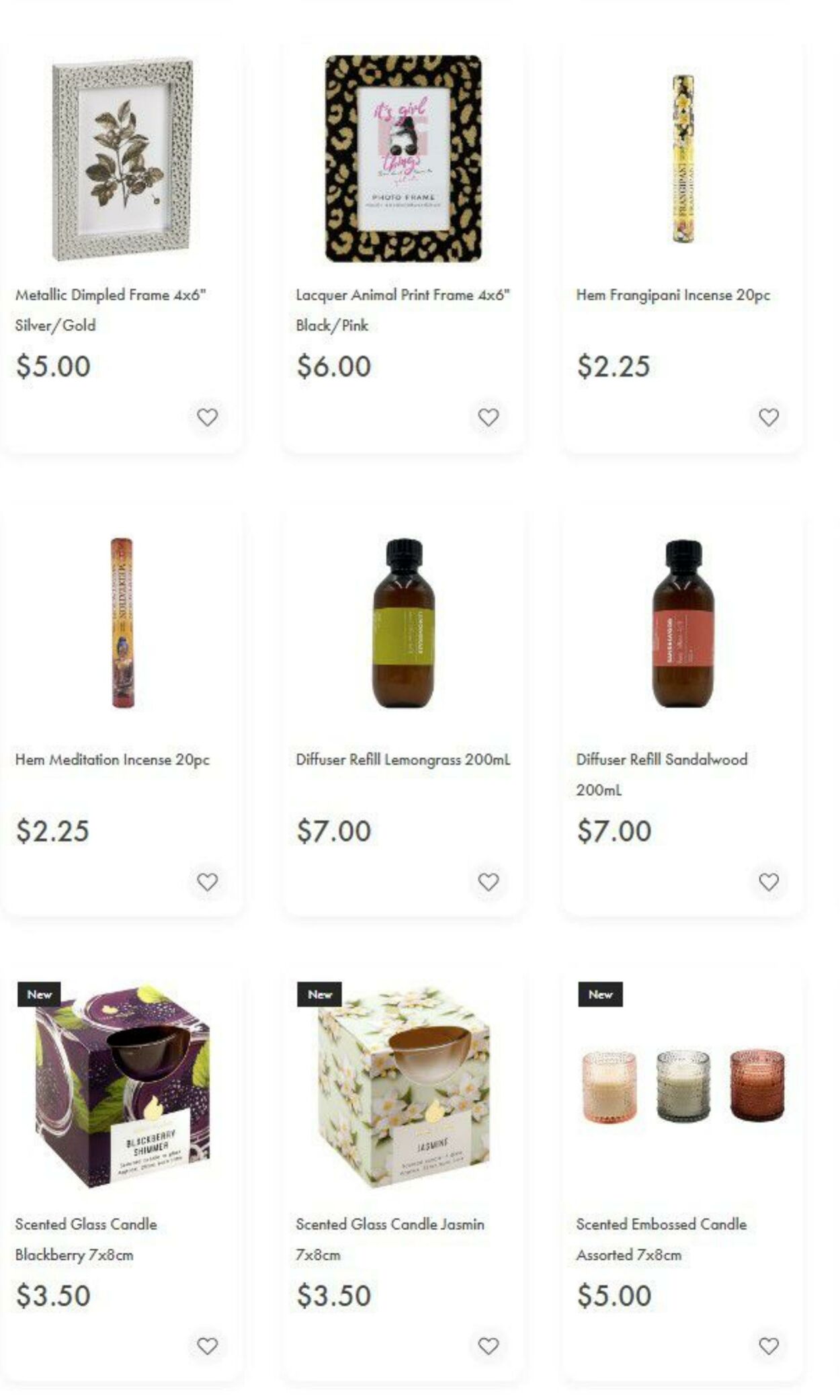Open Diffuser Refill Lemongrass 200mL link

pyautogui.click(x=403, y=759)
